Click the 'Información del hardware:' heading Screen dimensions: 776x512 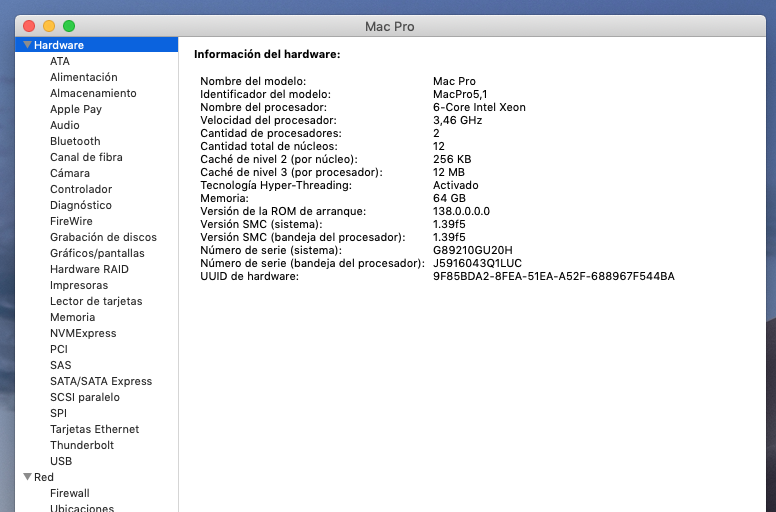[x=267, y=54]
